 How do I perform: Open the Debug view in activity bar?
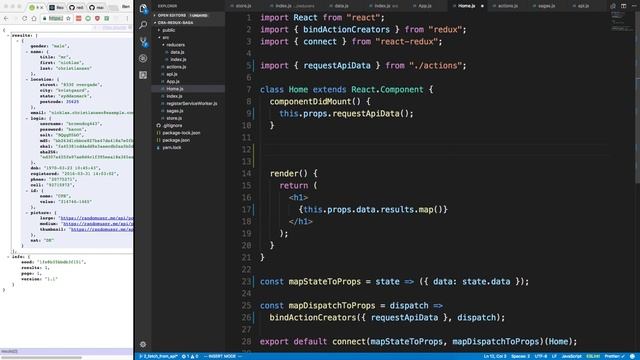[x=143, y=58]
